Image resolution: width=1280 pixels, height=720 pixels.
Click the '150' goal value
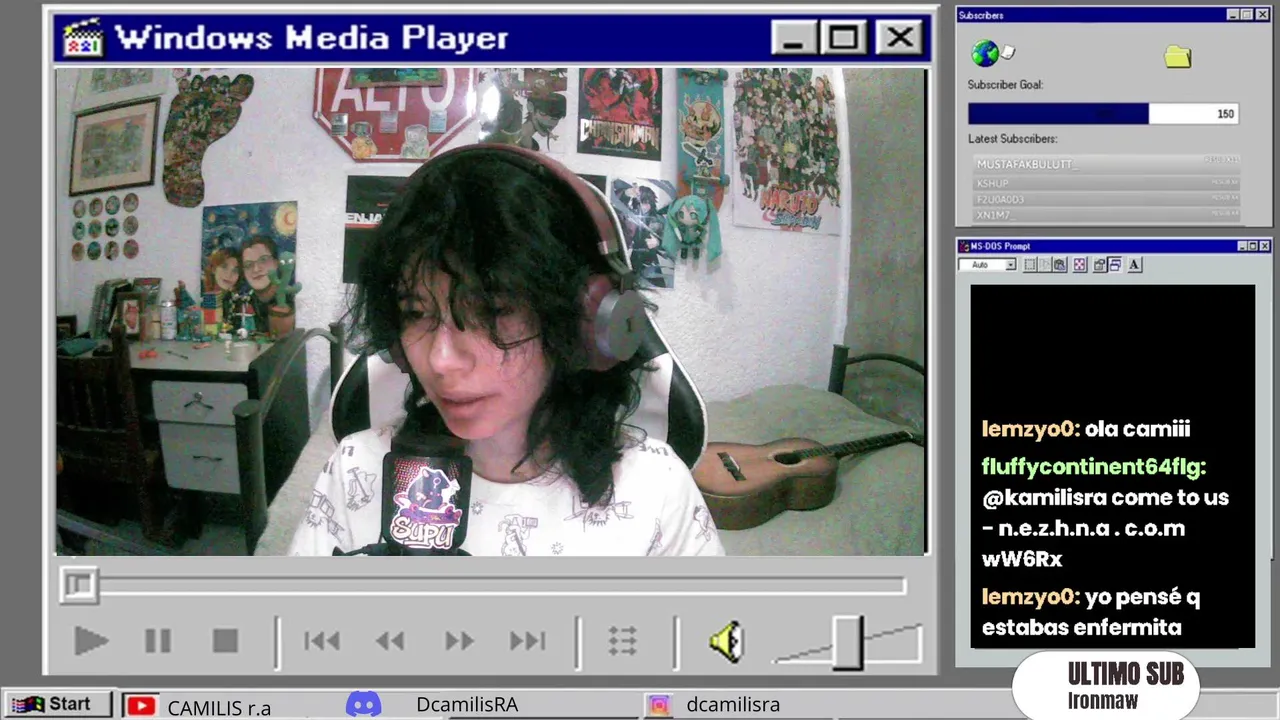[1225, 114]
